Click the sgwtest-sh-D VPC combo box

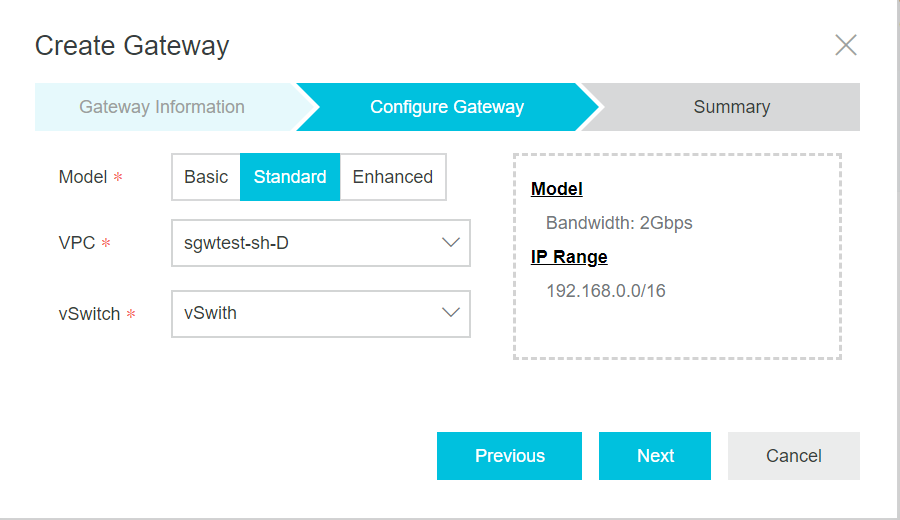point(321,243)
